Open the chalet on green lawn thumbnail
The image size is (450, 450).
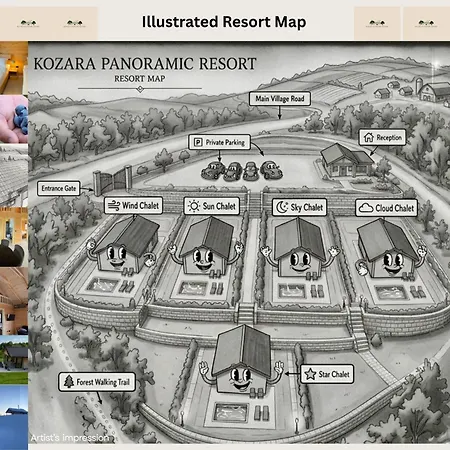pyautogui.click(x=14, y=359)
